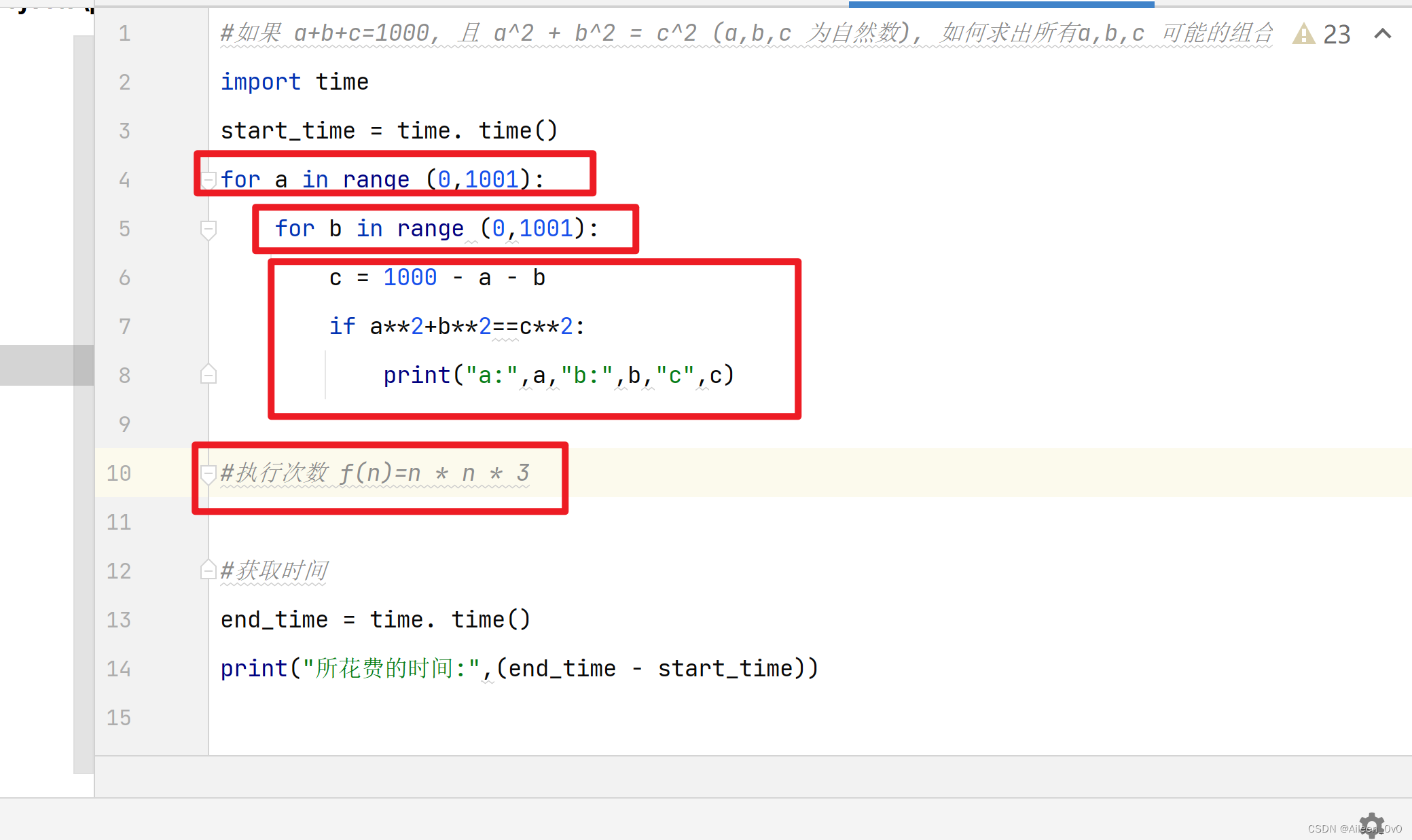
Task: Click line number 13 in gutter
Action: (119, 620)
